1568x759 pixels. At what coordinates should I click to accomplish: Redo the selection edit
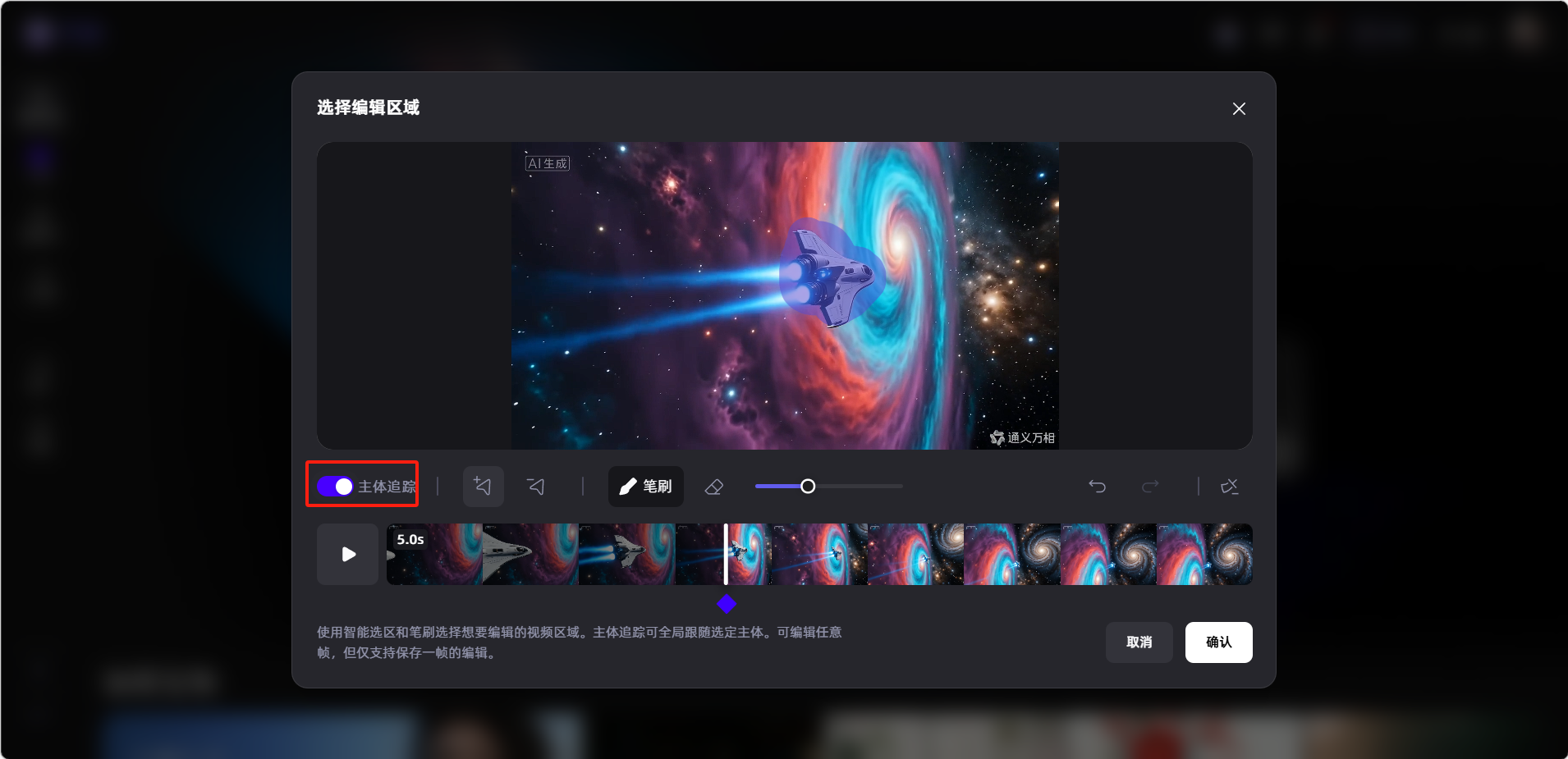pyautogui.click(x=1150, y=487)
